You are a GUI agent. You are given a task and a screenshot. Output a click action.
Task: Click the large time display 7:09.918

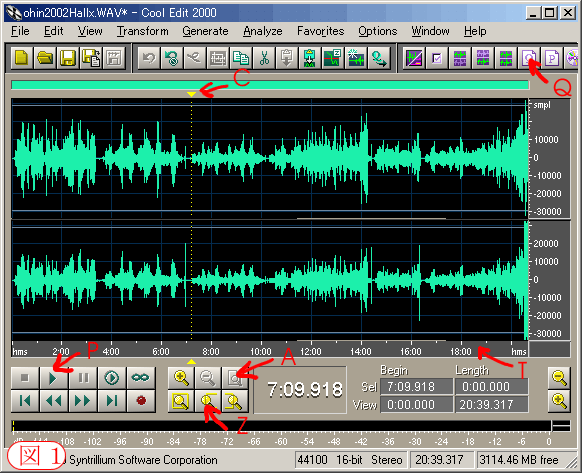pos(300,390)
